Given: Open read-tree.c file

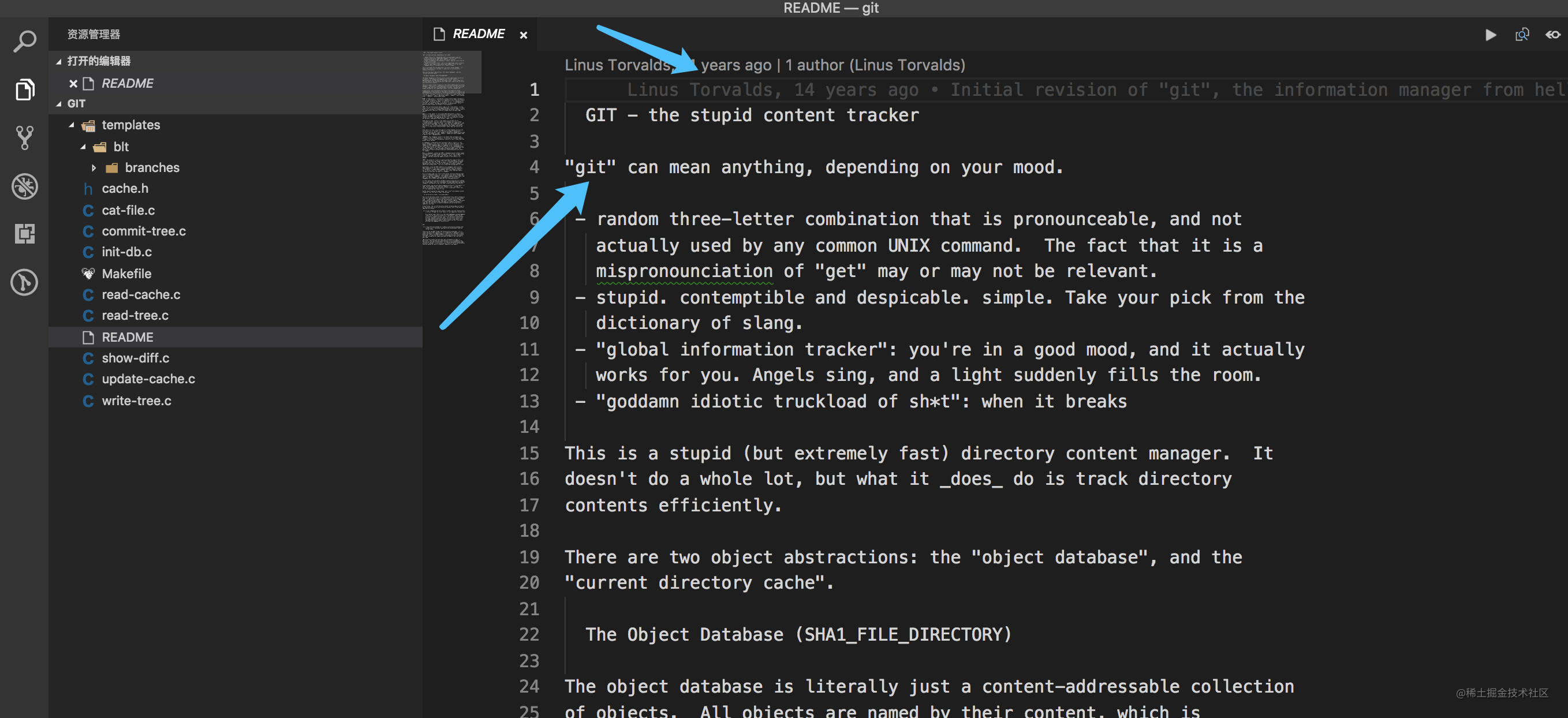Looking at the screenshot, I should click(135, 315).
